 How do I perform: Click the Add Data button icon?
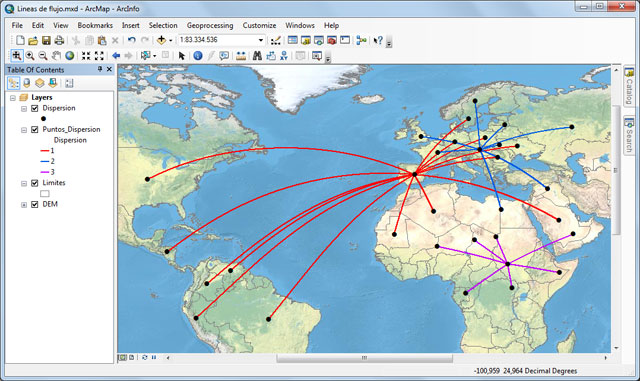click(x=161, y=40)
